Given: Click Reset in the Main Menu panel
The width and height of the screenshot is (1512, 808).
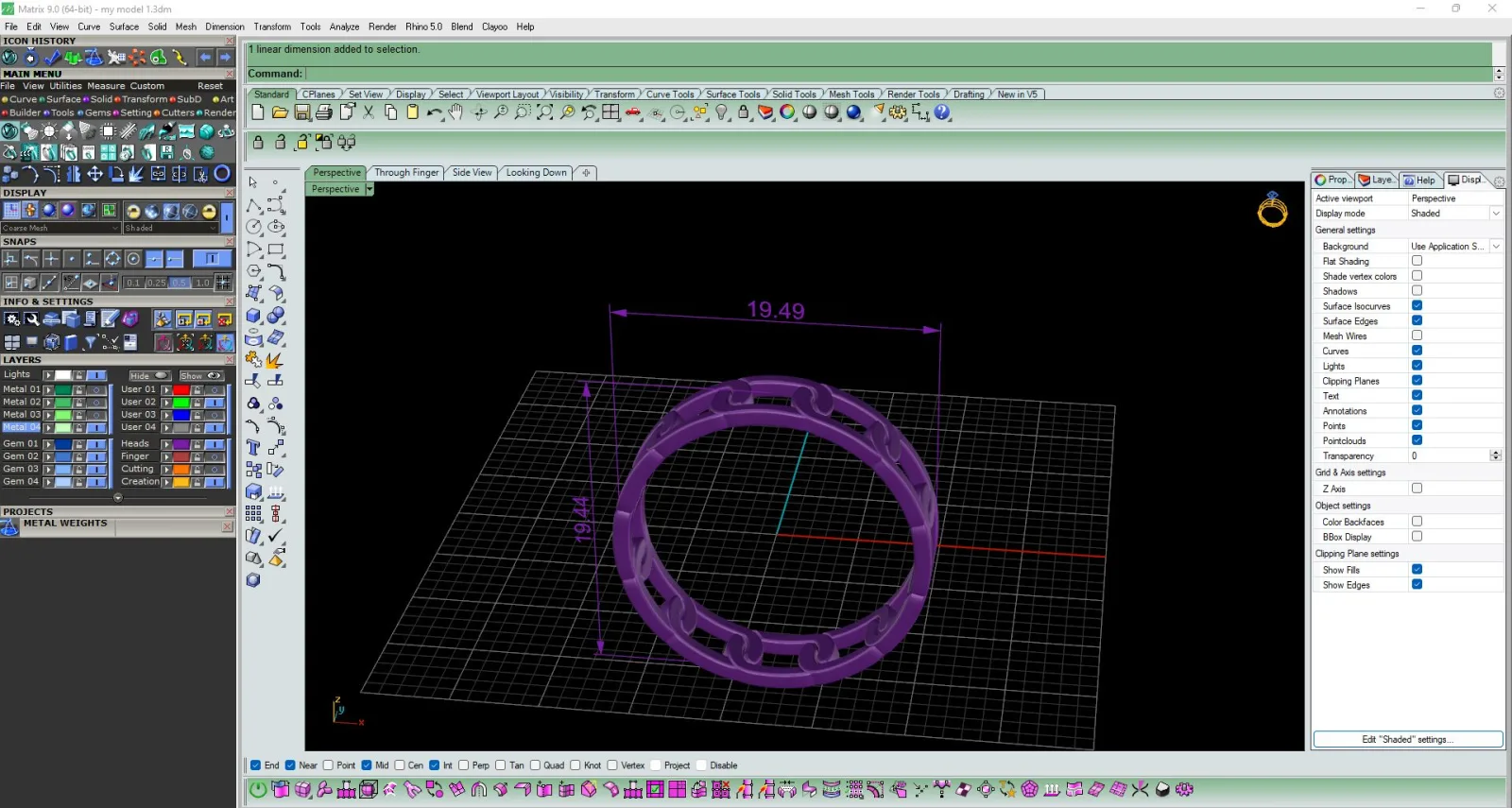Looking at the screenshot, I should click(210, 86).
